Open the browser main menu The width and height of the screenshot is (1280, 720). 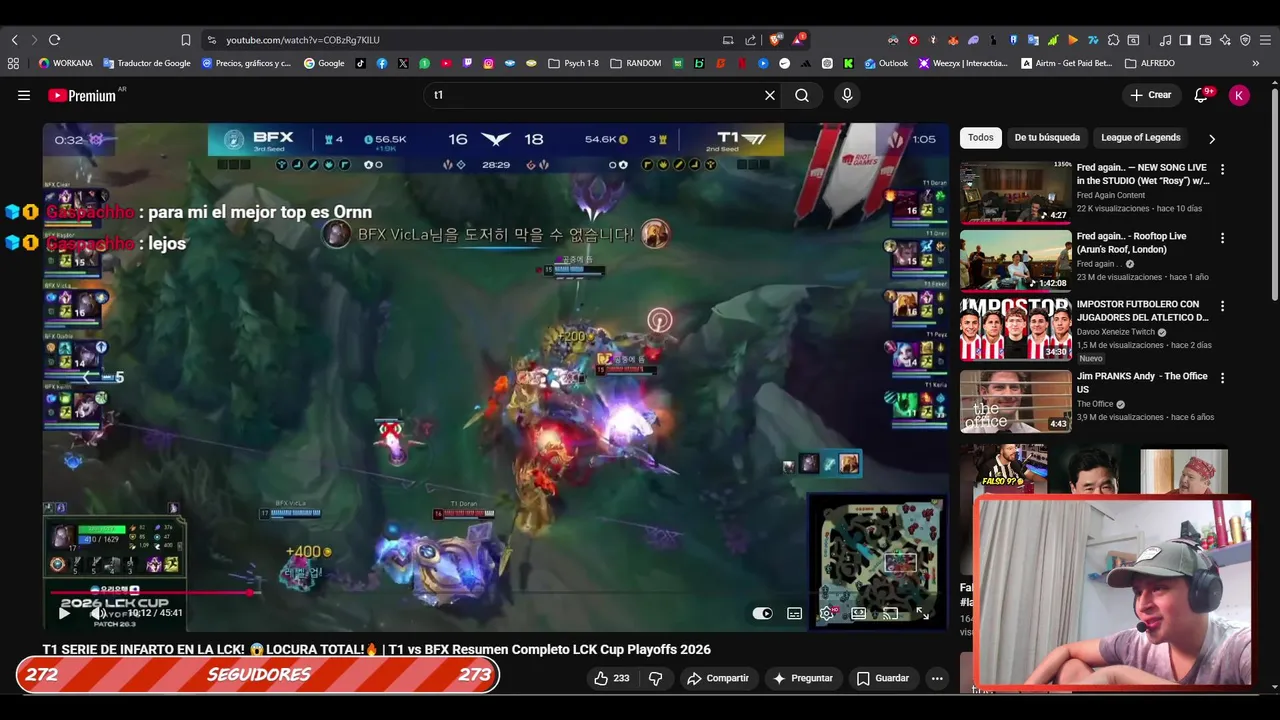click(1265, 40)
